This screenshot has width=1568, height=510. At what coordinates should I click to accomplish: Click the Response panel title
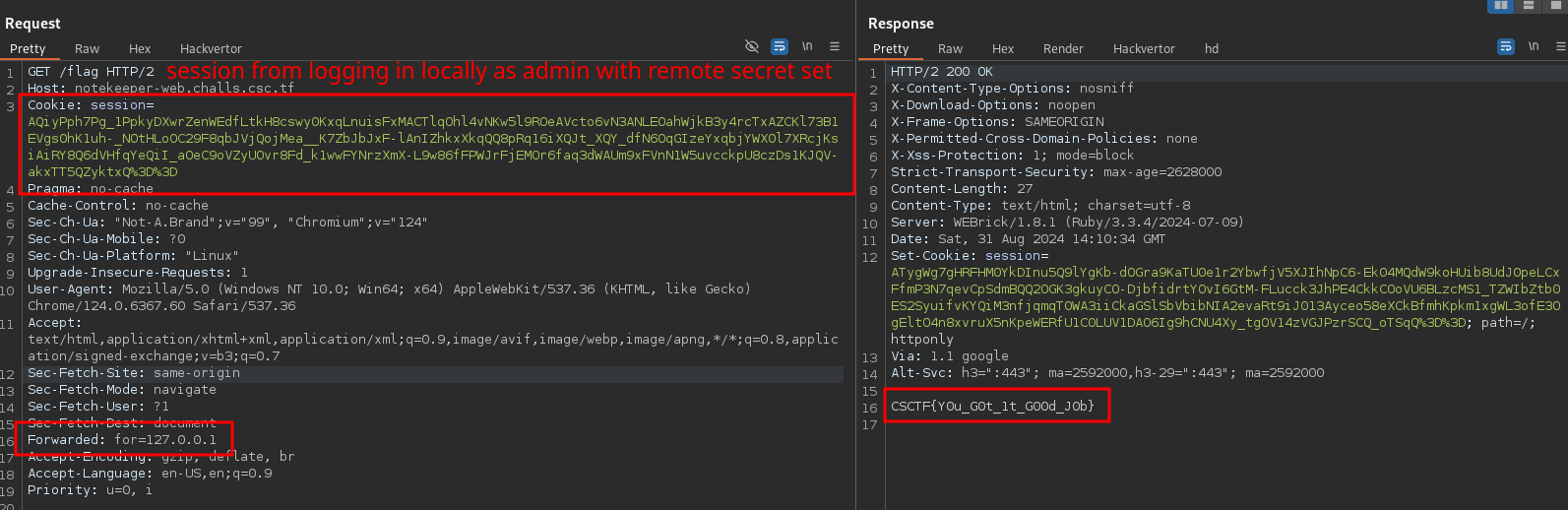point(901,24)
